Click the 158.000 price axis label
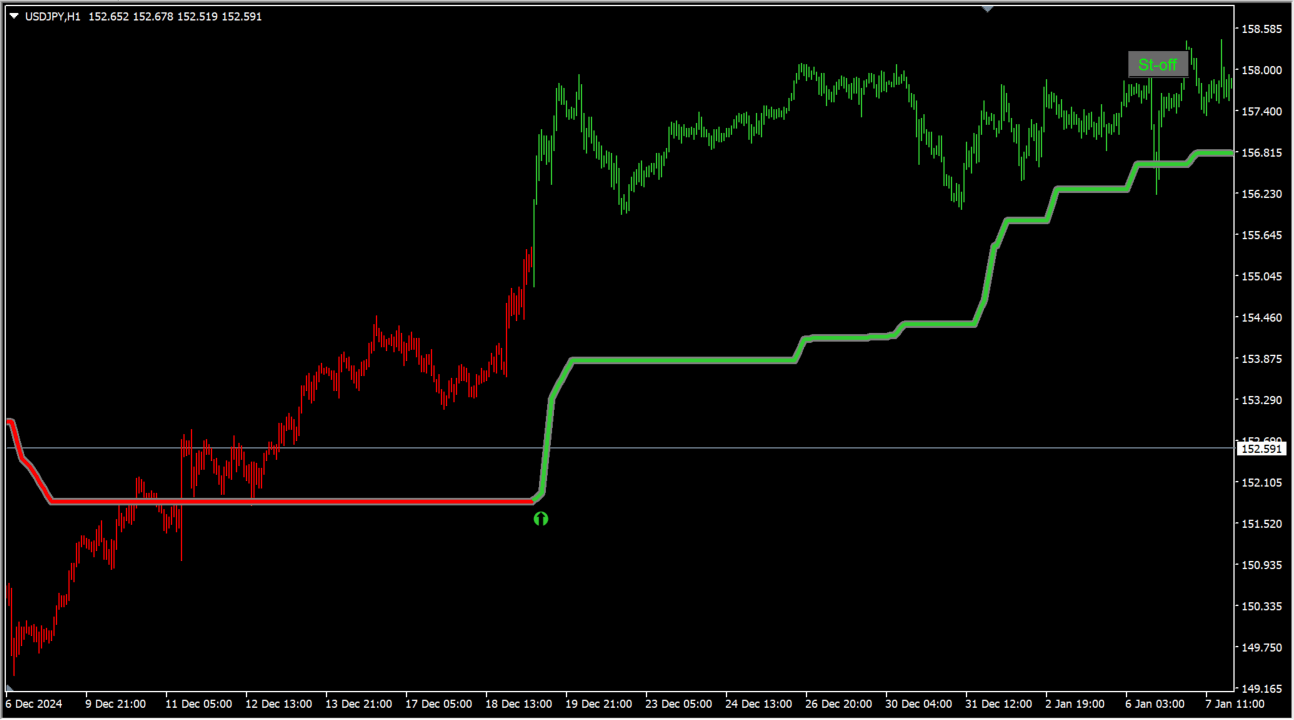This screenshot has width=1294, height=720. [x=1261, y=70]
